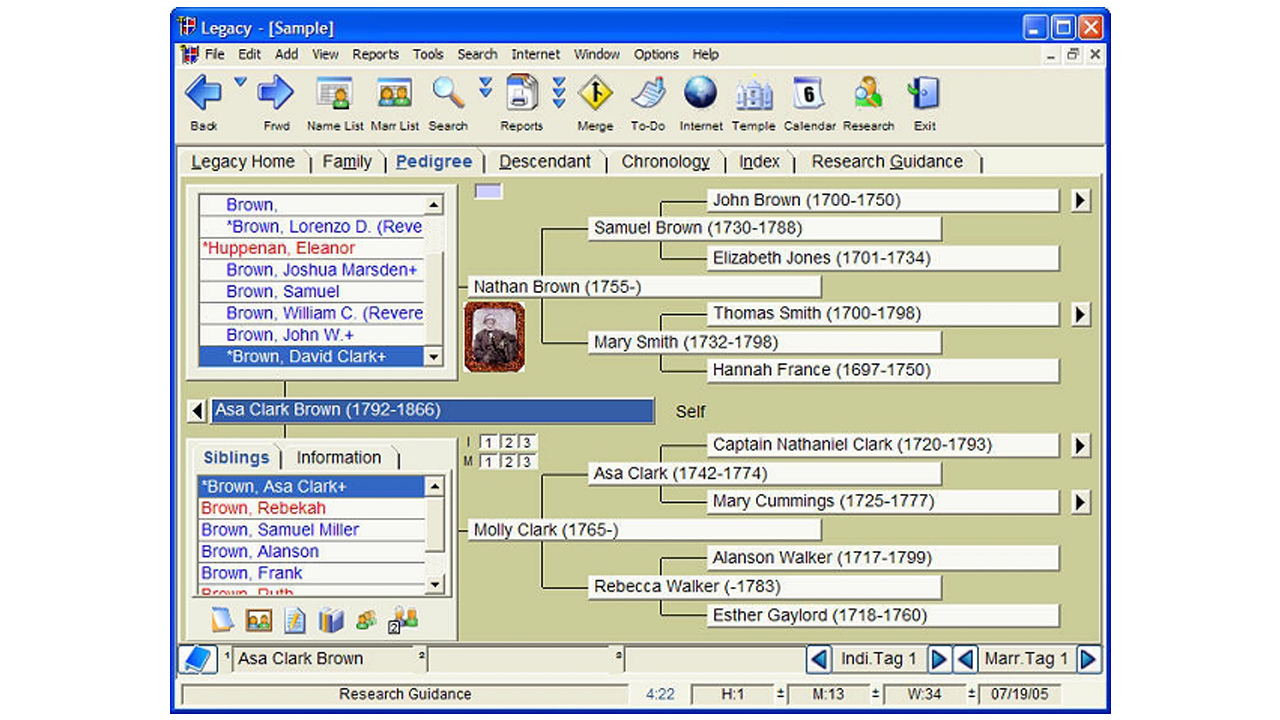Click the Internet globe icon
This screenshot has height=720, width=1280.
(x=701, y=93)
